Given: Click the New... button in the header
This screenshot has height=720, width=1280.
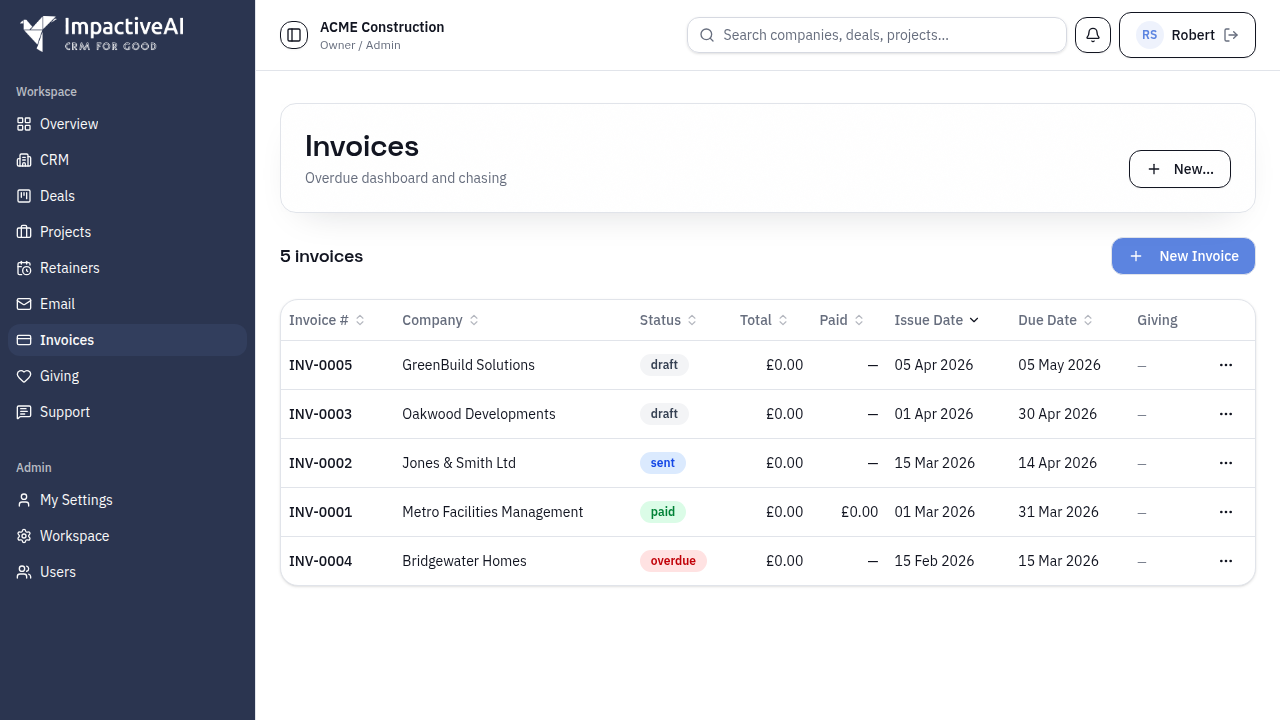Looking at the screenshot, I should pyautogui.click(x=1179, y=169).
